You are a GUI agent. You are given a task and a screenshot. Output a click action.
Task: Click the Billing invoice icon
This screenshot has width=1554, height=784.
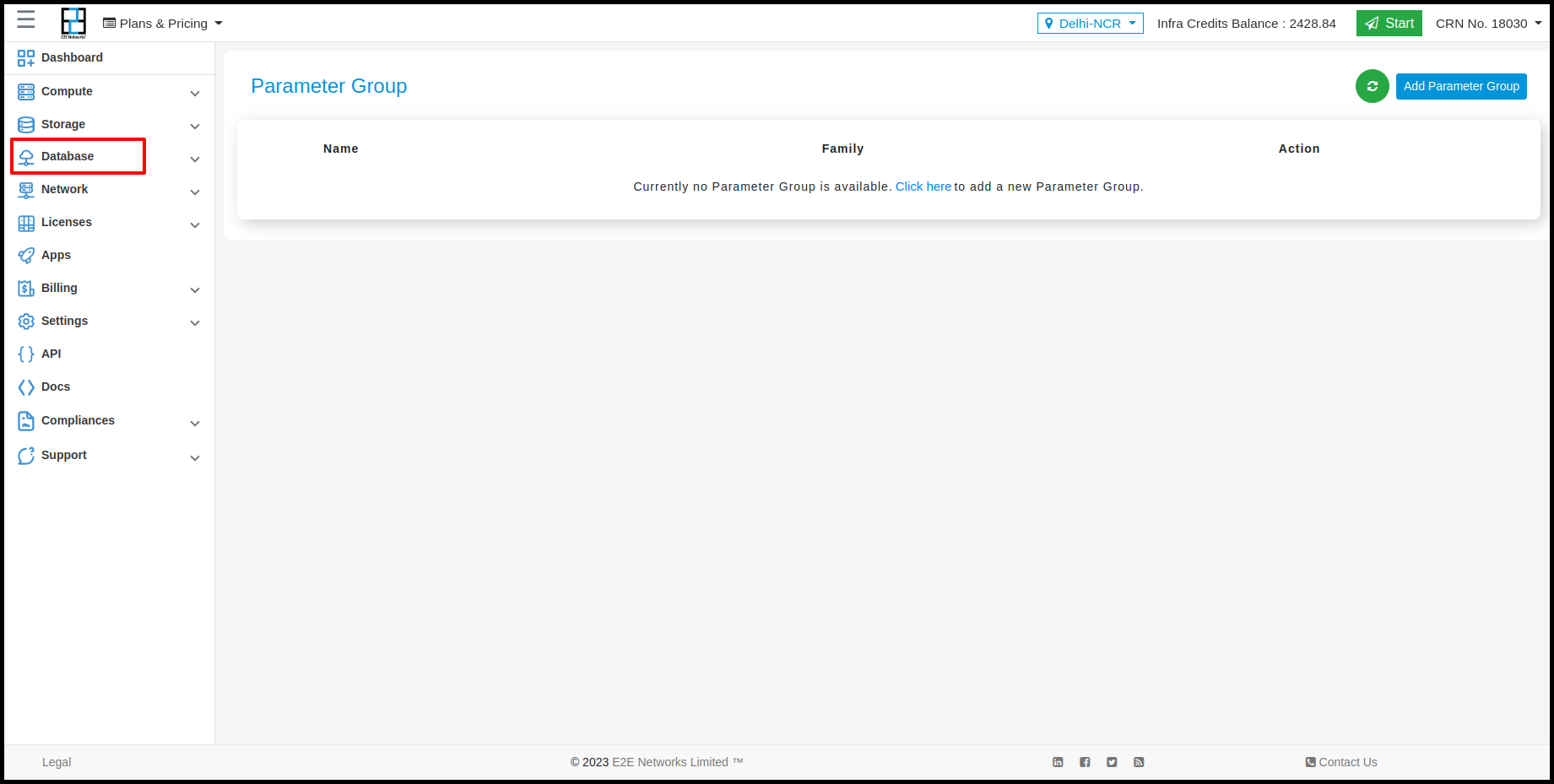(x=26, y=289)
